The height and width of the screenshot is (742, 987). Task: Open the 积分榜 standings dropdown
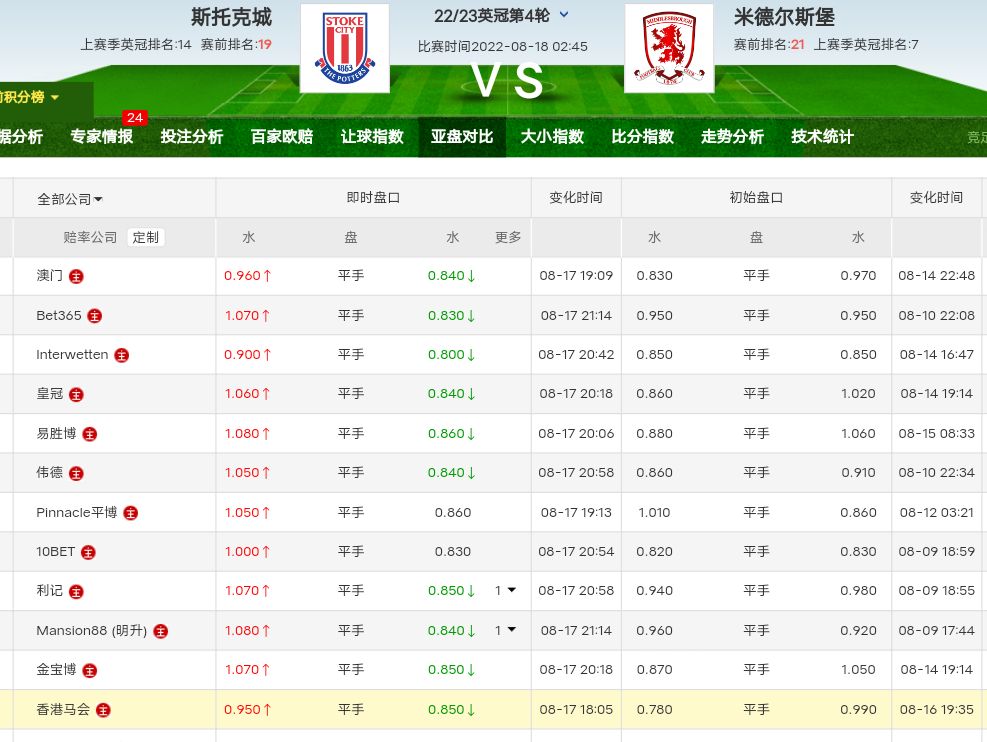click(x=30, y=97)
